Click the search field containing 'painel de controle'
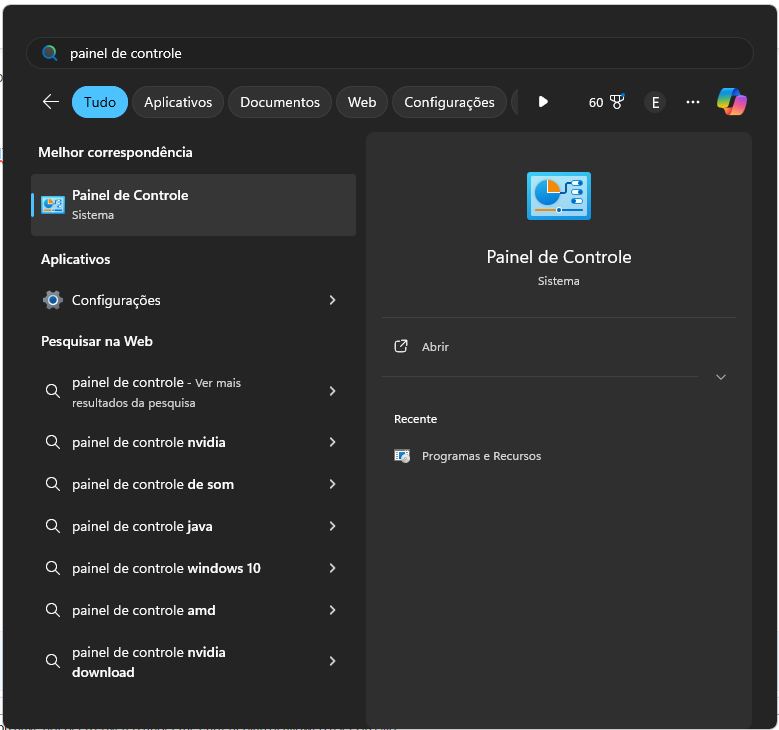779x730 pixels. click(390, 53)
